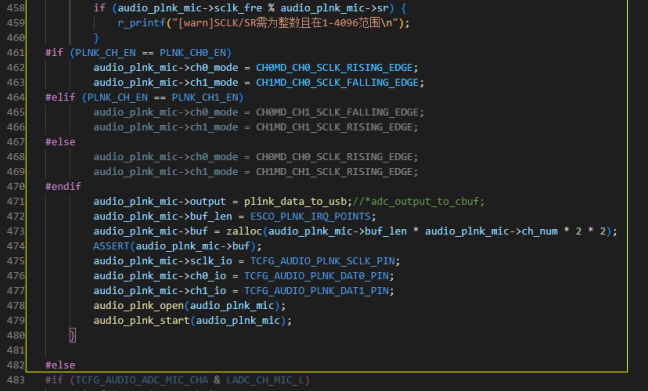Image resolution: width=648 pixels, height=391 pixels.
Task: Click the r_printf function call
Action: click(142, 23)
